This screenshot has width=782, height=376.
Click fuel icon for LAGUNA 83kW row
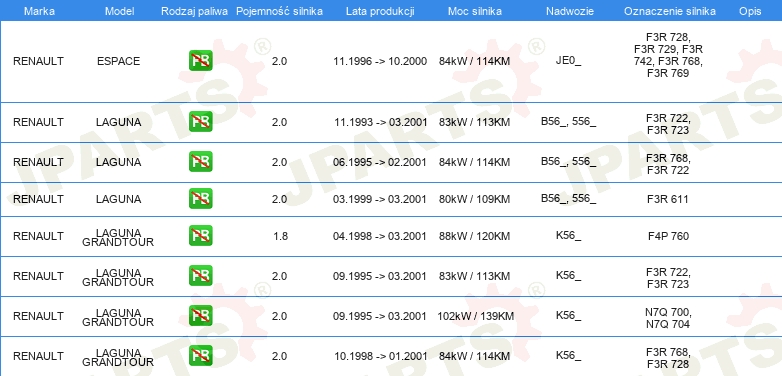coord(200,122)
